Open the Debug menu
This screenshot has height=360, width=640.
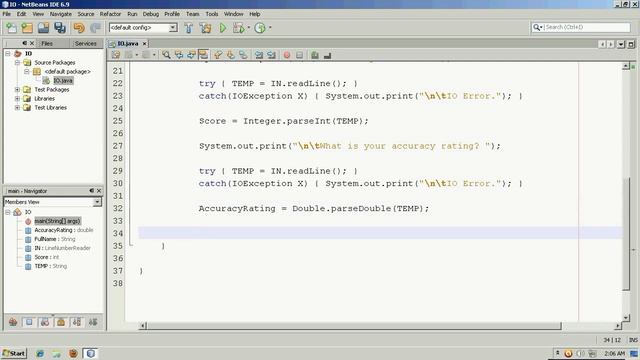151,14
